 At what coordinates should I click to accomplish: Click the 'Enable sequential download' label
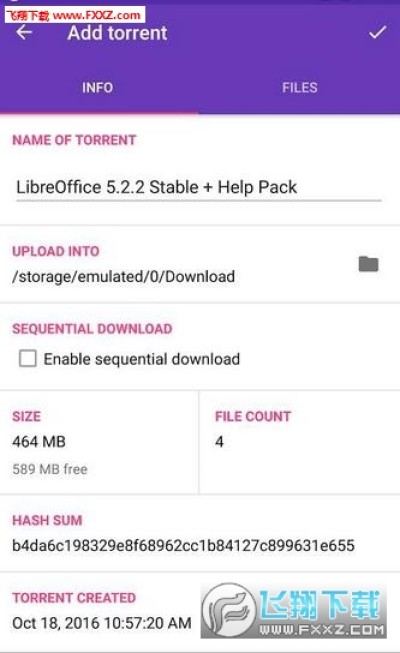142,359
